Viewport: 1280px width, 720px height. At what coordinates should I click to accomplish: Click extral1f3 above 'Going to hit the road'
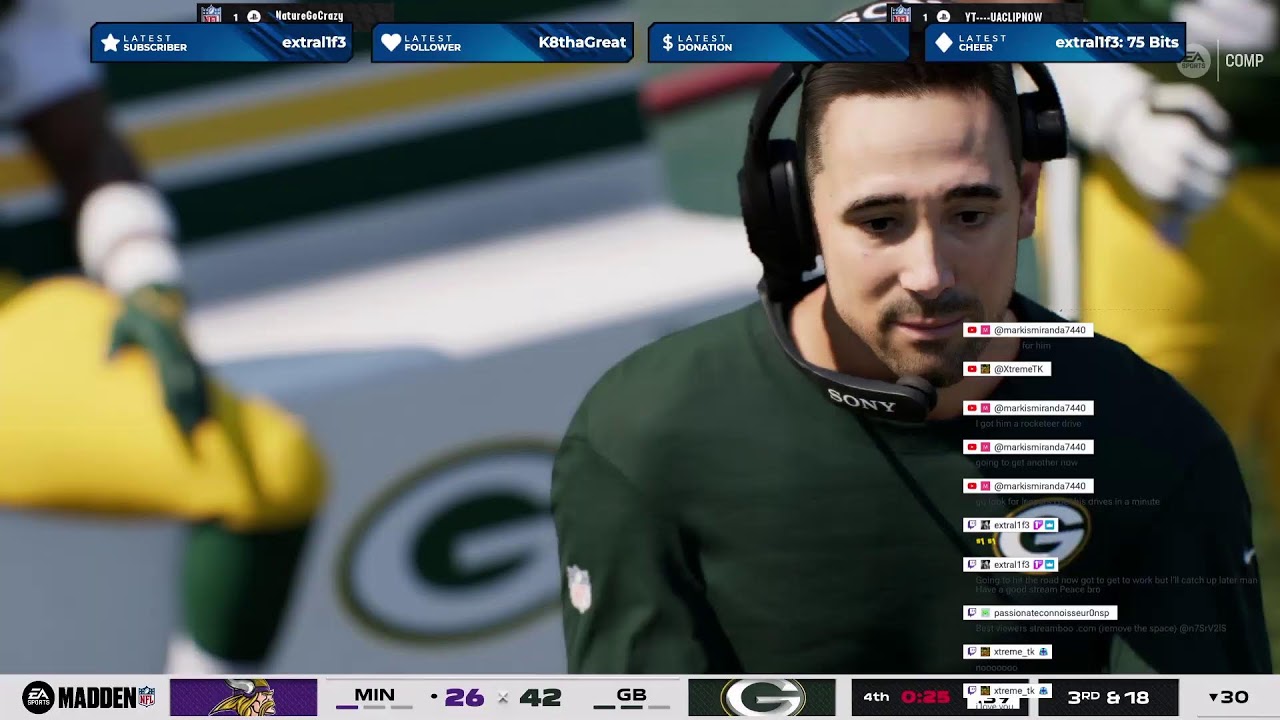1012,565
